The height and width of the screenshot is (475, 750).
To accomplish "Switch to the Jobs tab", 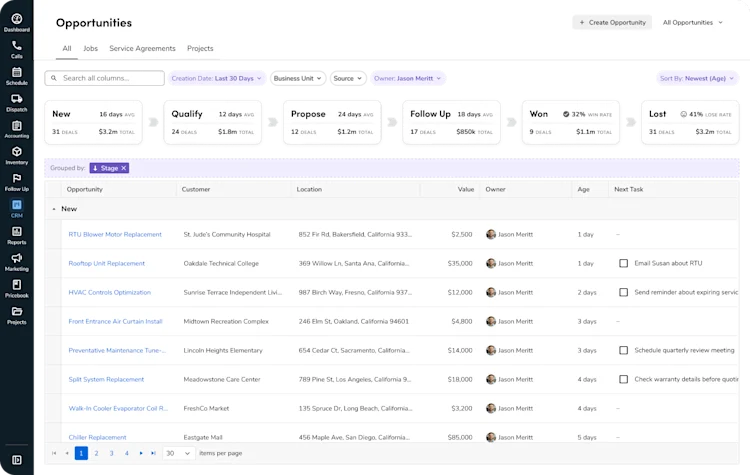I will (x=90, y=48).
